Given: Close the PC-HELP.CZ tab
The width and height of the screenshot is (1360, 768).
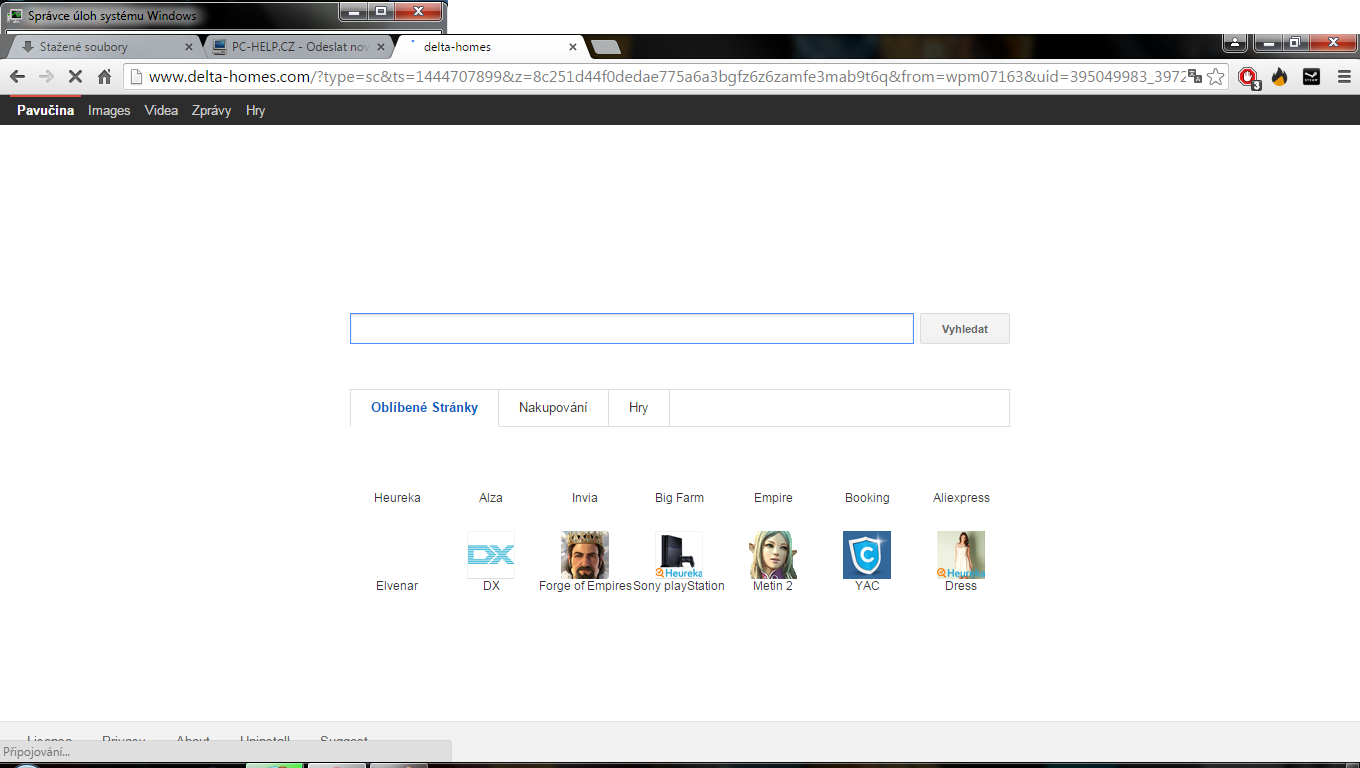Looking at the screenshot, I should [x=381, y=47].
